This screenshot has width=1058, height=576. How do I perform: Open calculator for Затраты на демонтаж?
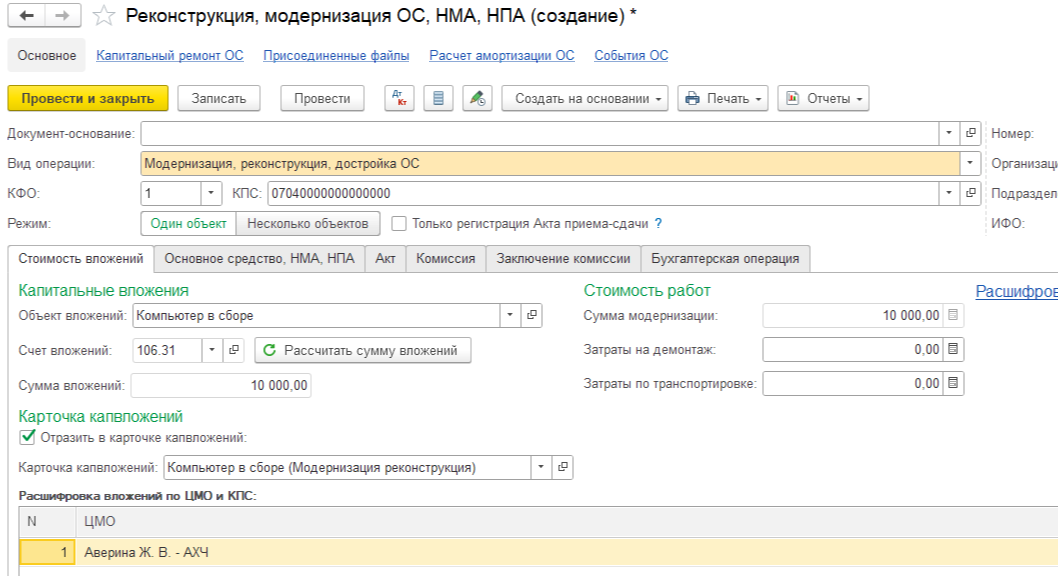coord(953,349)
